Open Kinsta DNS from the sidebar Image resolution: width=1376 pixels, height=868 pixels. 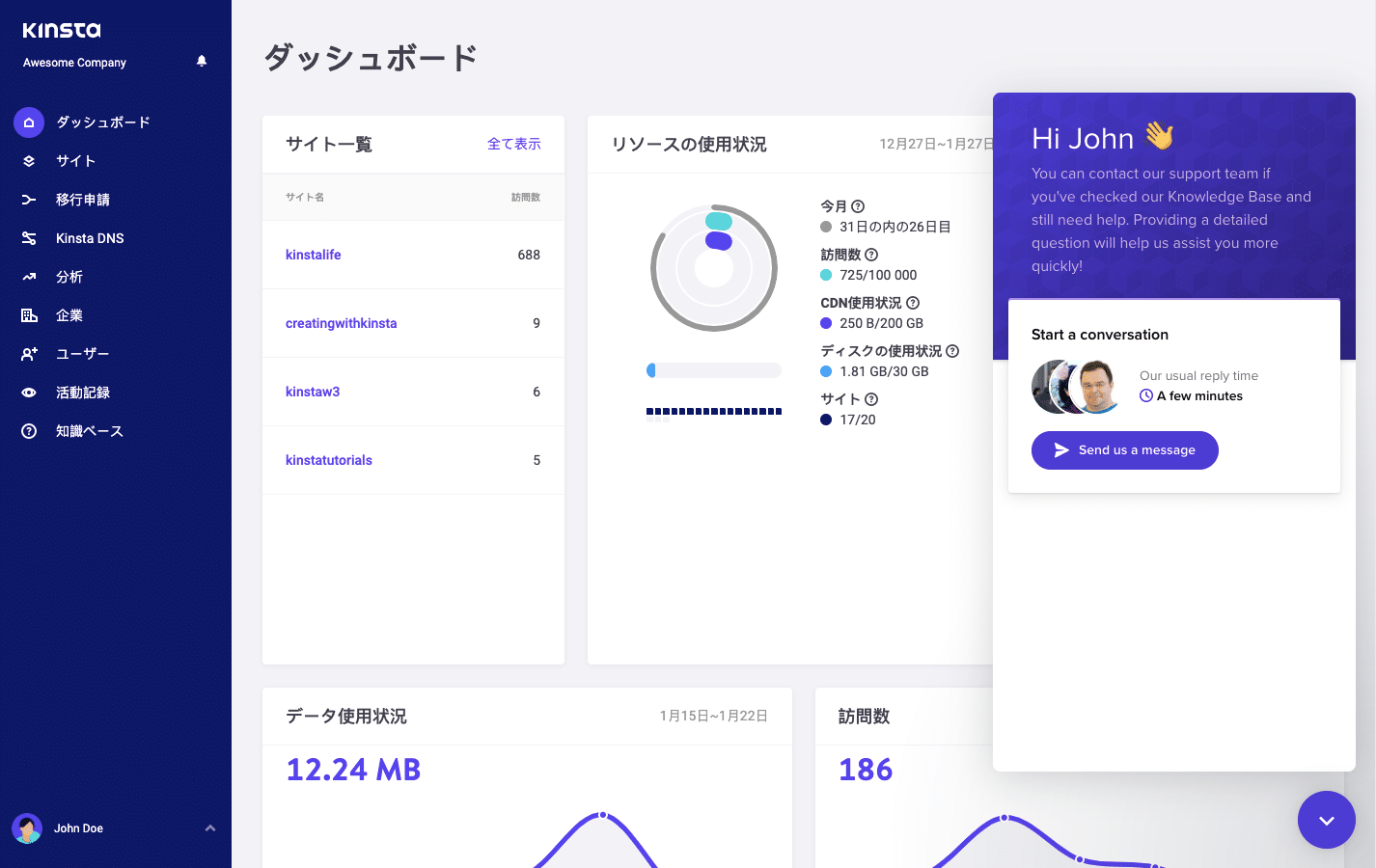[29, 238]
